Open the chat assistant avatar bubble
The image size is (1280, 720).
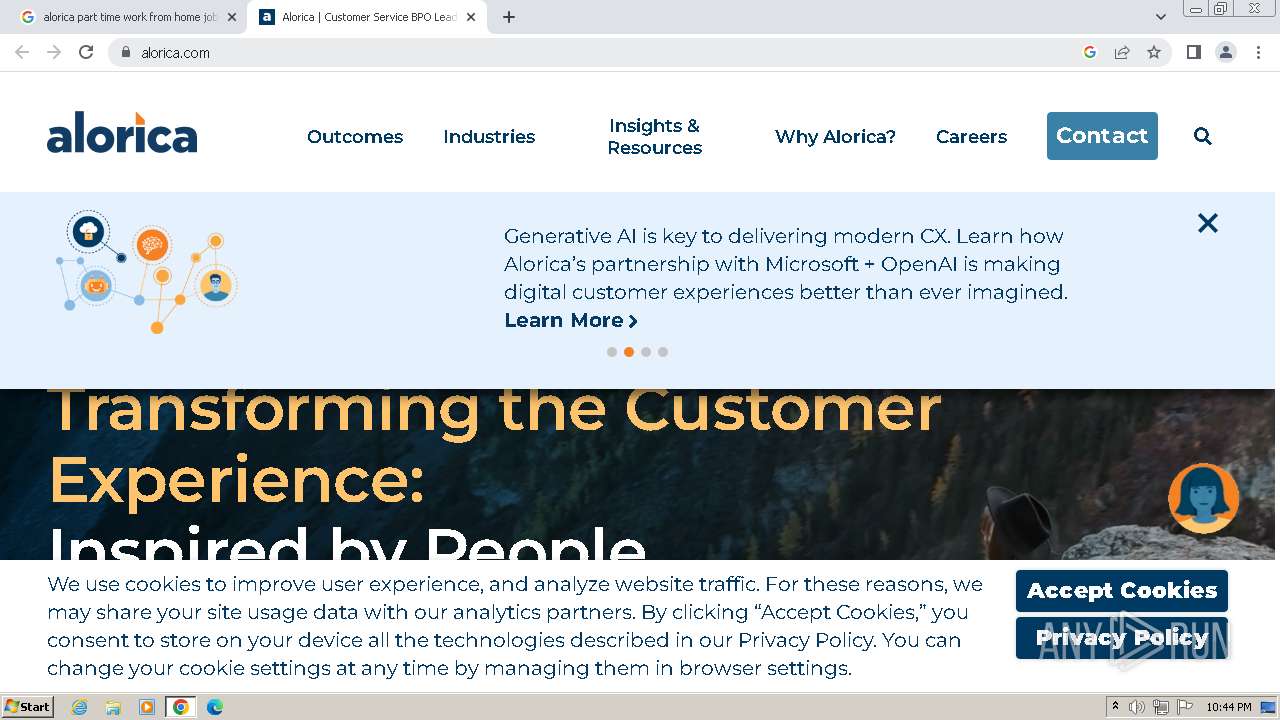coord(1204,498)
